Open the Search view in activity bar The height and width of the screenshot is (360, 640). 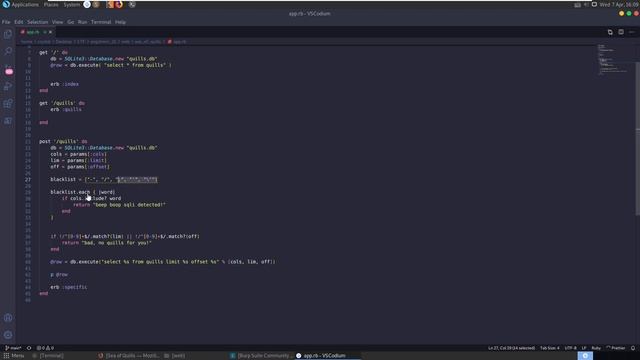tap(8, 51)
